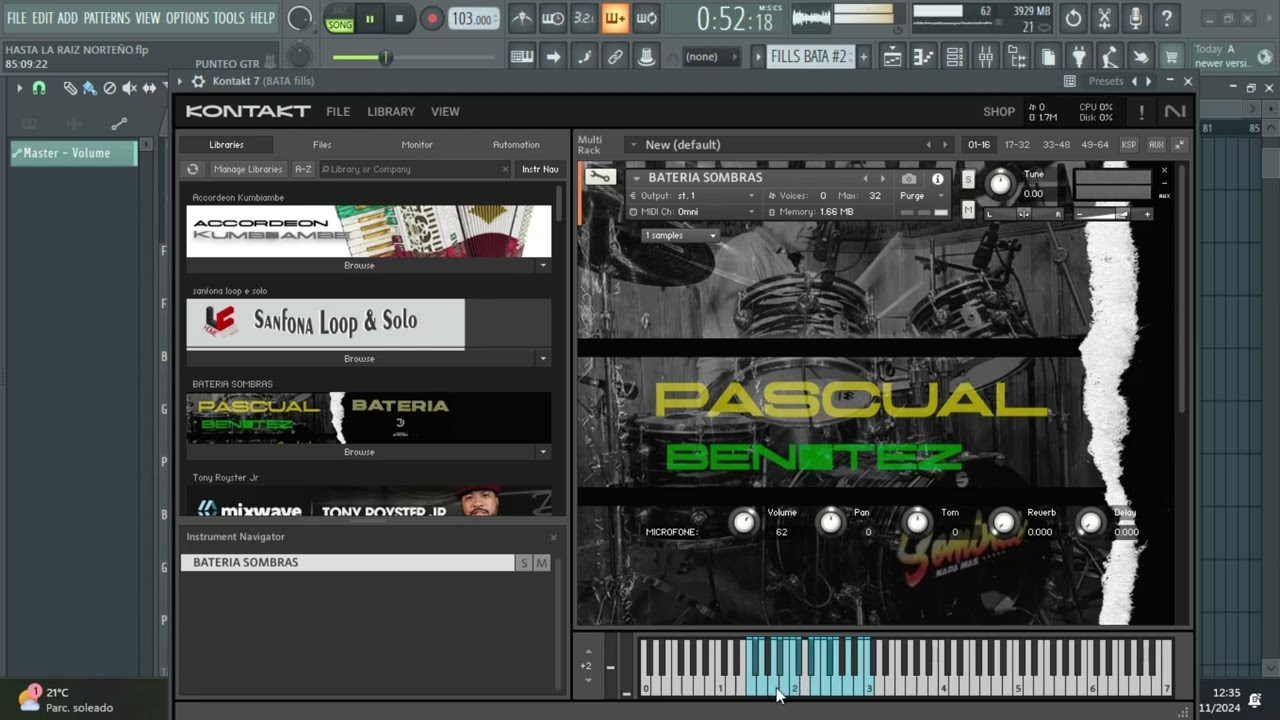Screen dimensions: 1280x720
Task: Refresh the Kontakt libraries list
Action: coord(193,169)
